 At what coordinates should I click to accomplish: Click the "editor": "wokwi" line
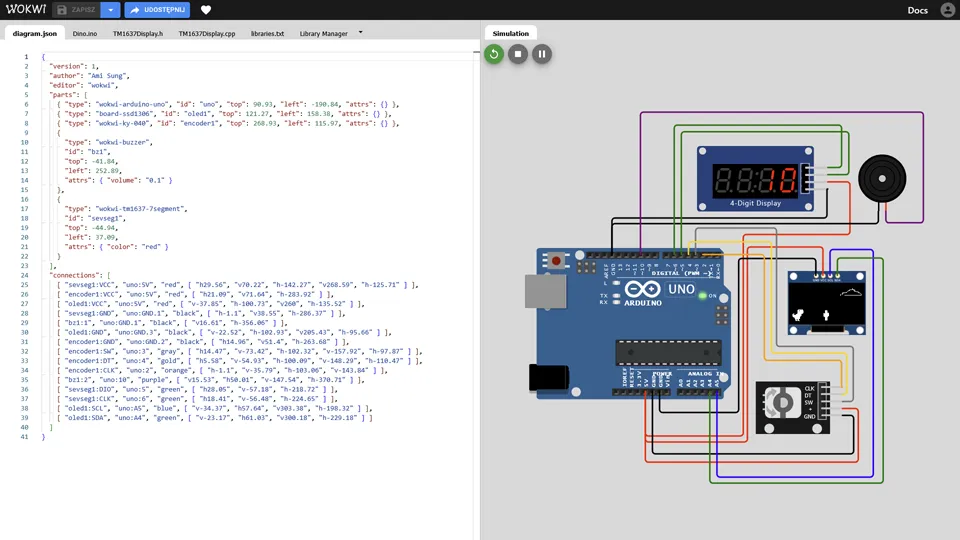coord(84,85)
